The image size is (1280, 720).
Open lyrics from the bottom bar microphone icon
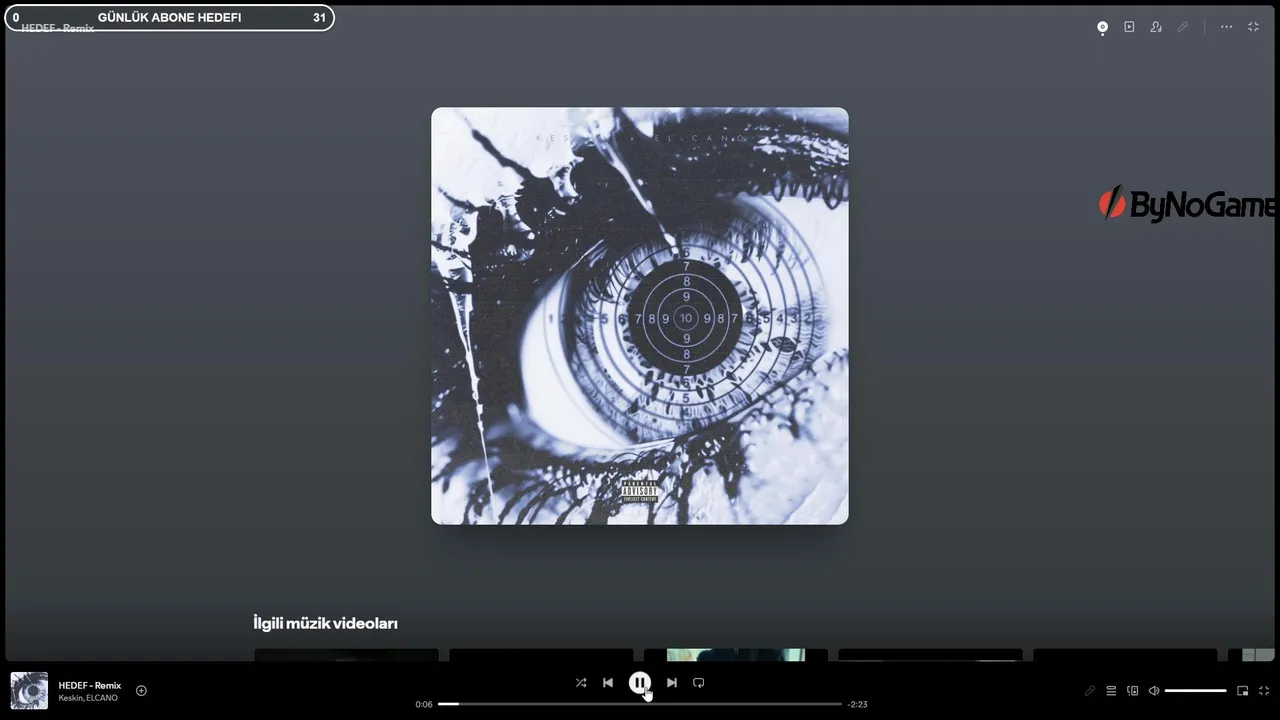(x=1090, y=691)
